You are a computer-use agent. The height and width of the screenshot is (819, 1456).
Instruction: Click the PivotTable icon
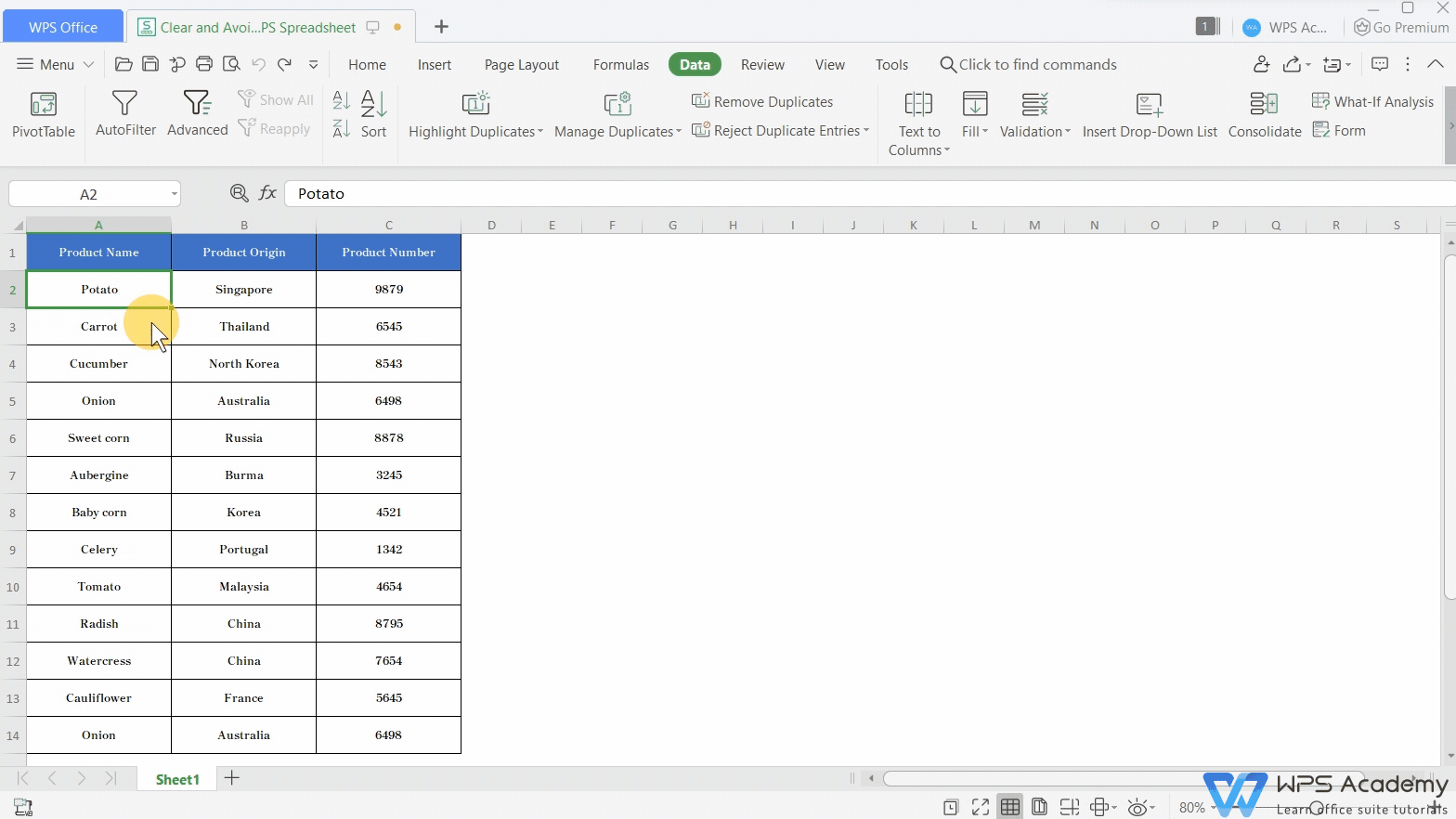coord(44,104)
